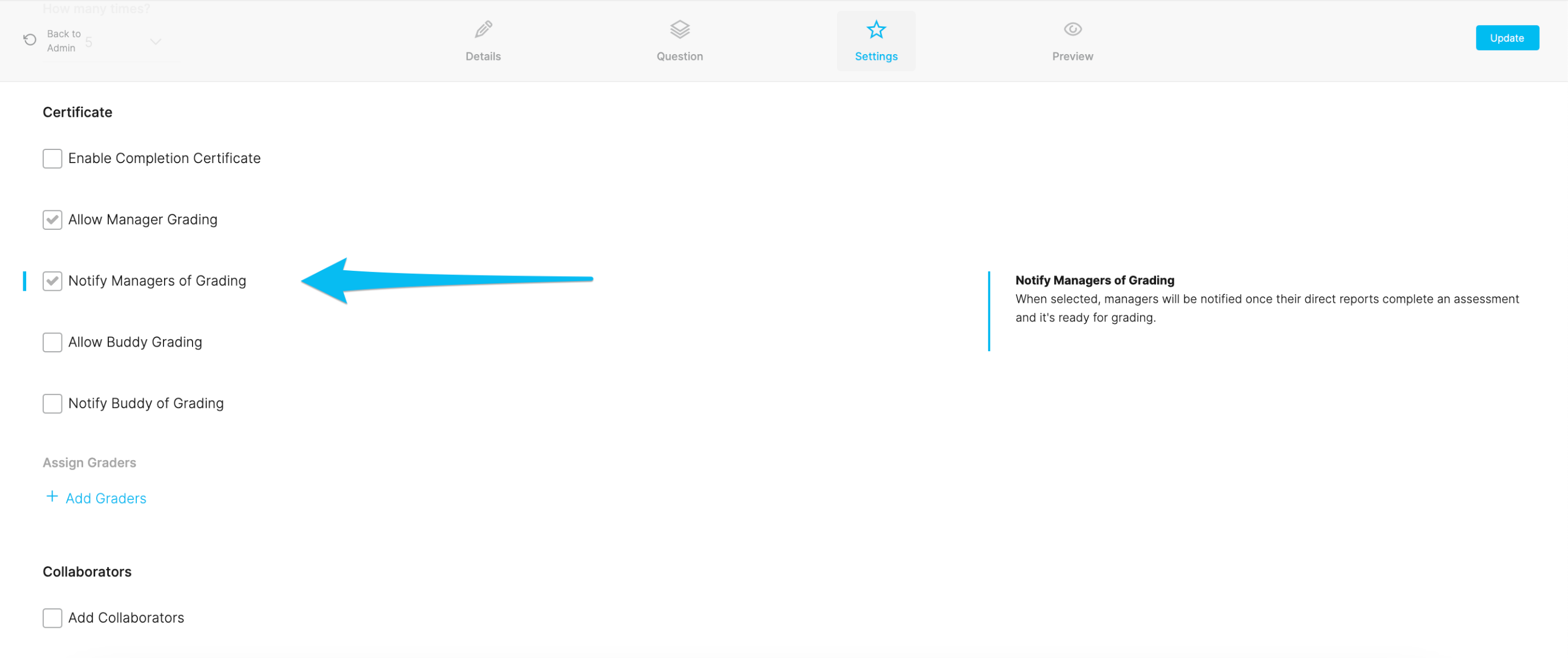Enable Notify Buddy of Grading
The height and width of the screenshot is (658, 1568).
point(52,403)
